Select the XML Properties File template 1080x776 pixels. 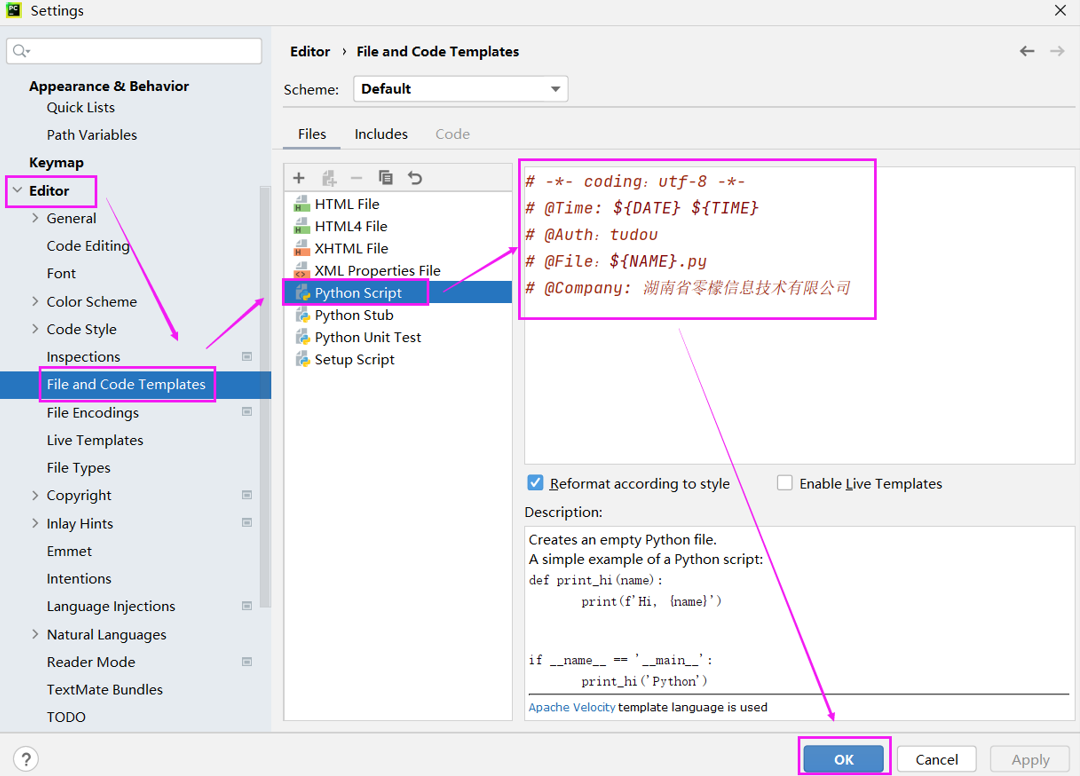[x=377, y=270]
